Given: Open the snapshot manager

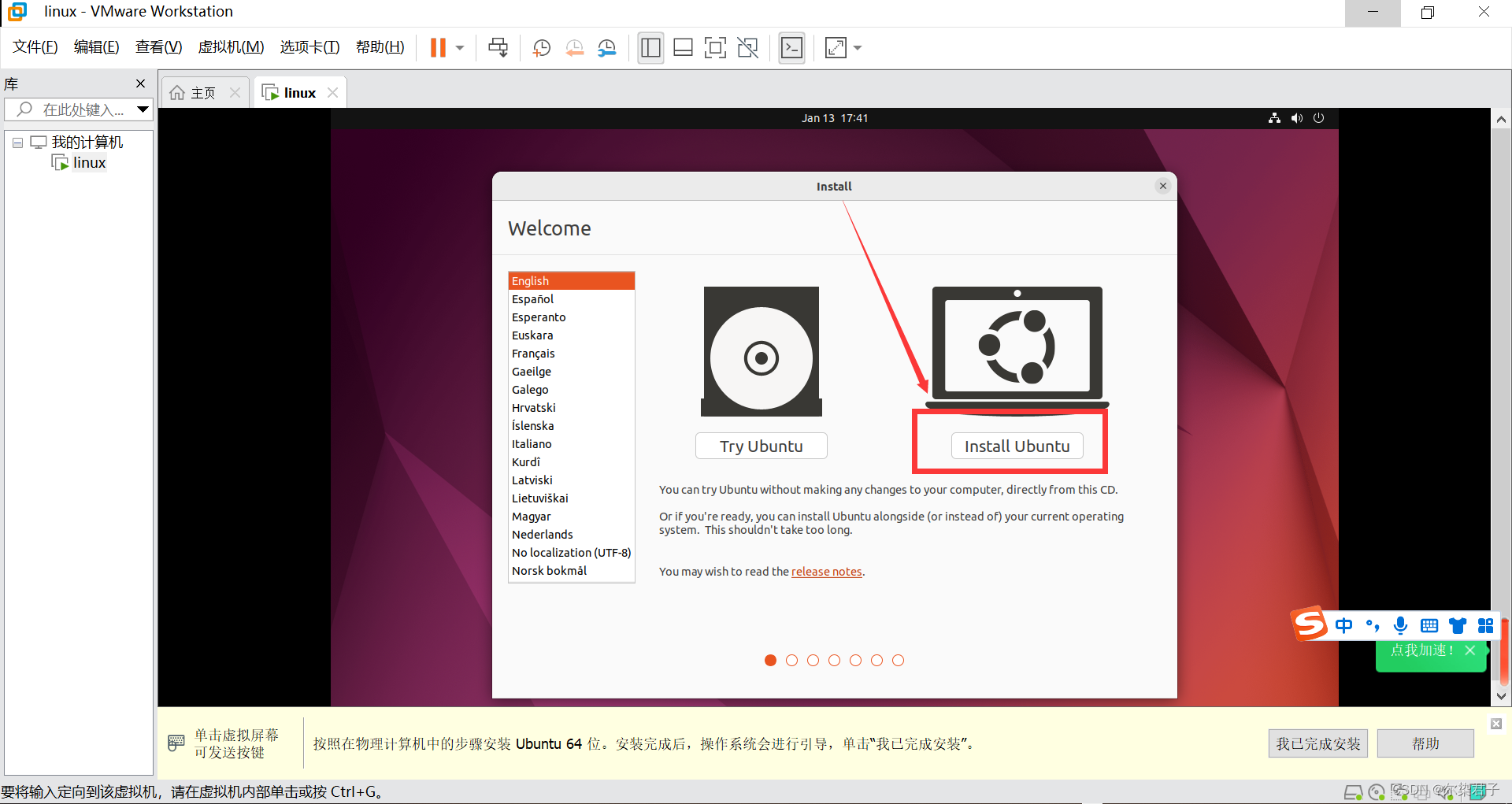Looking at the screenshot, I should [x=606, y=48].
